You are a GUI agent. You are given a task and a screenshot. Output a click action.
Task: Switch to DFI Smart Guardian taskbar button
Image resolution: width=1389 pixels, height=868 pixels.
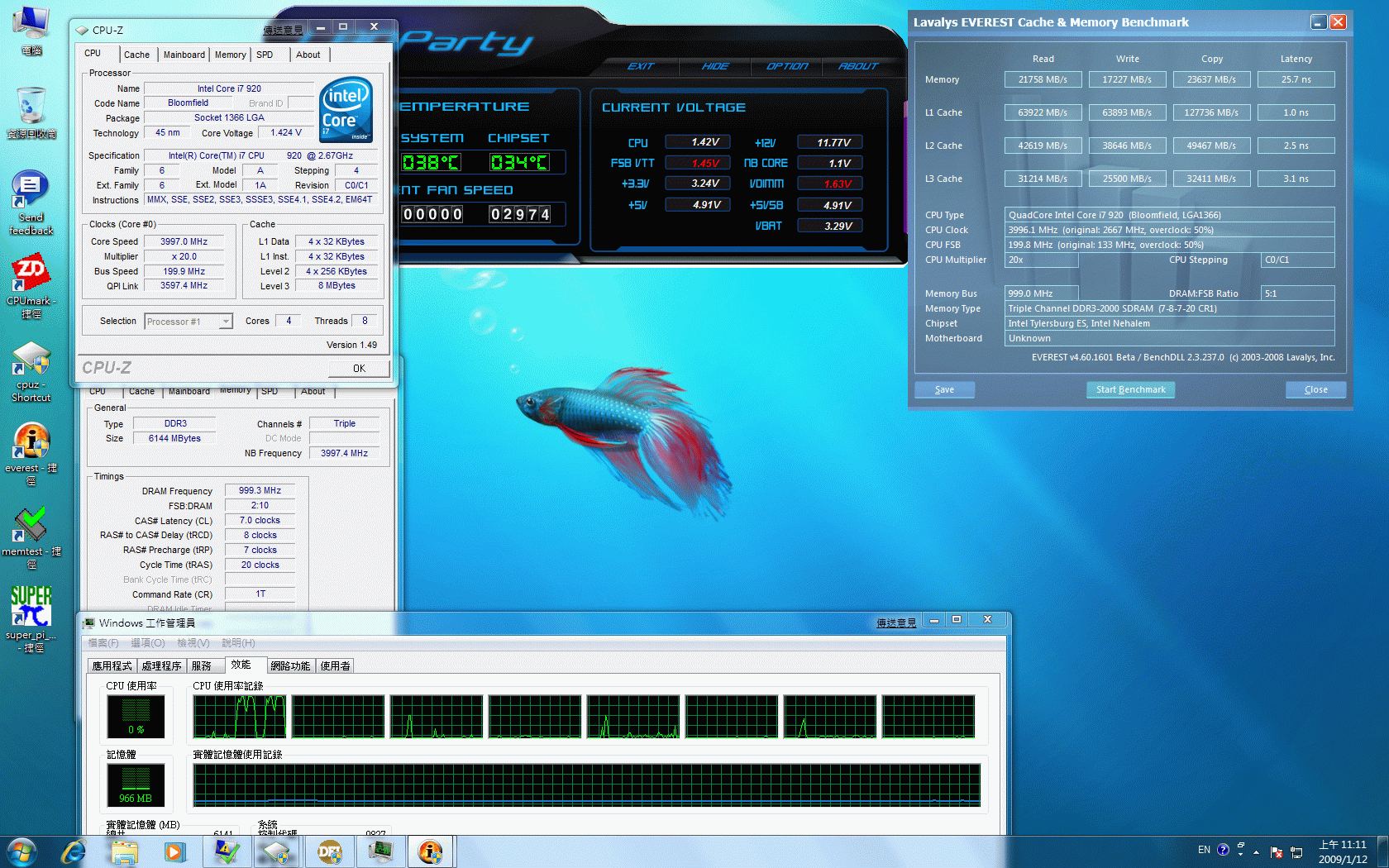(329, 851)
